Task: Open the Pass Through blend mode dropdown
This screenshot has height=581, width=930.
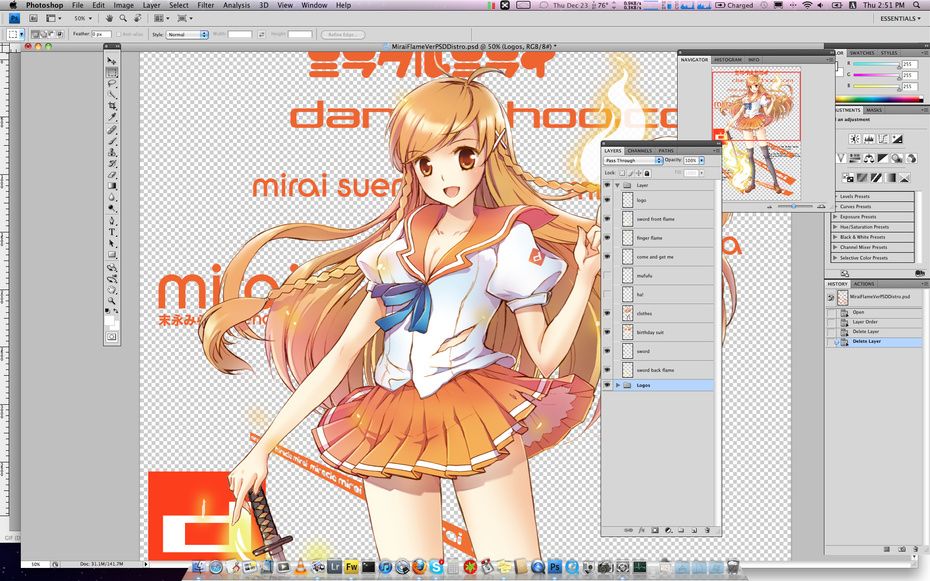Action: click(x=632, y=160)
